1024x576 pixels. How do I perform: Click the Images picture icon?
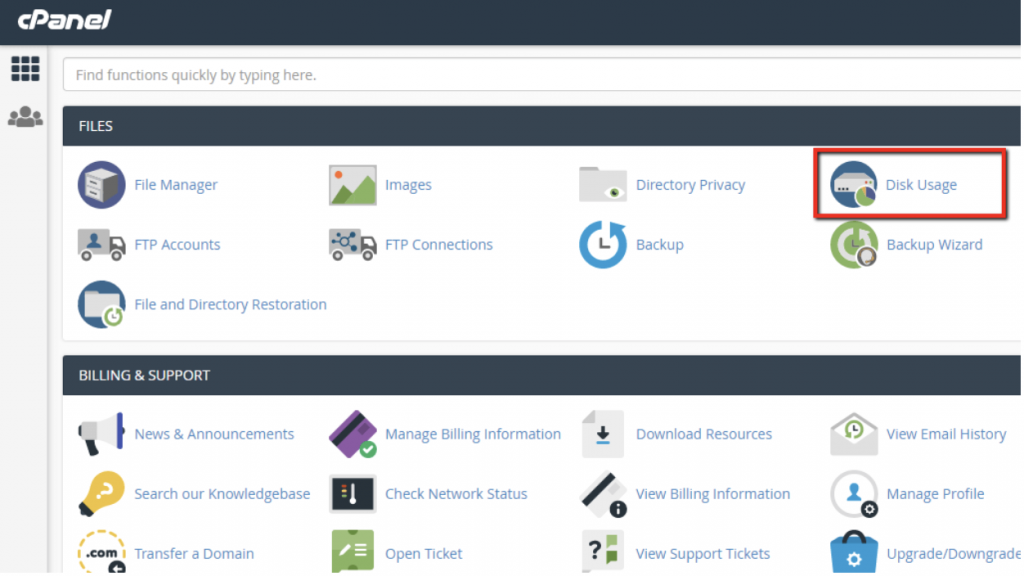pyautogui.click(x=353, y=185)
